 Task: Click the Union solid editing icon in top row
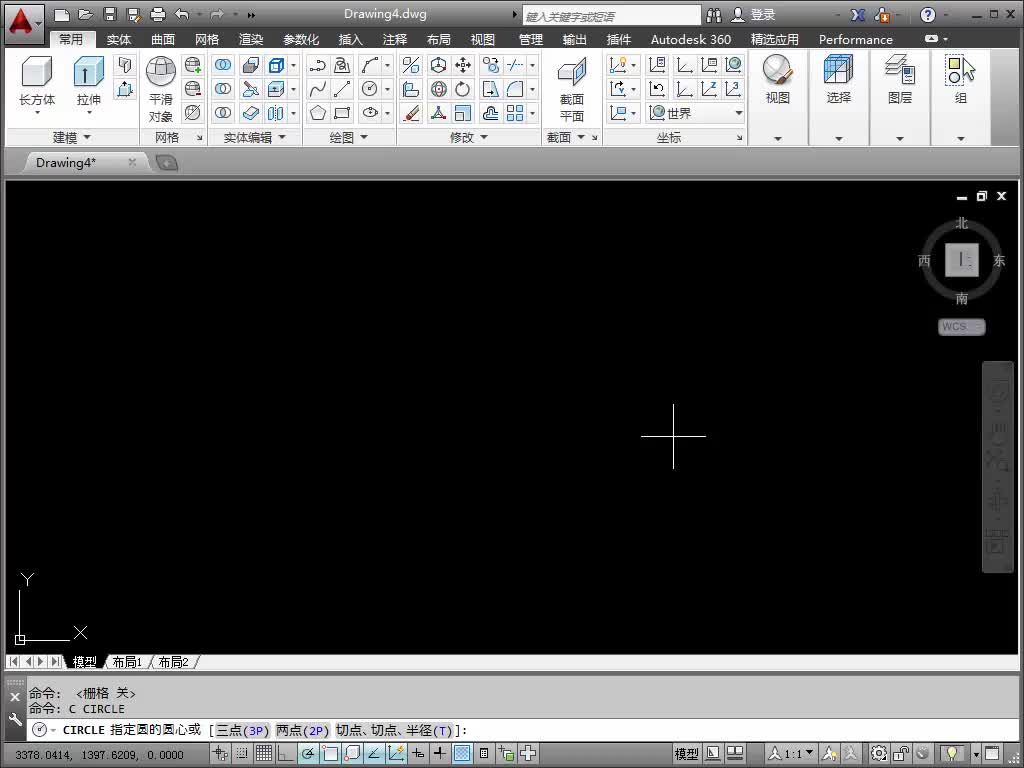click(x=223, y=65)
